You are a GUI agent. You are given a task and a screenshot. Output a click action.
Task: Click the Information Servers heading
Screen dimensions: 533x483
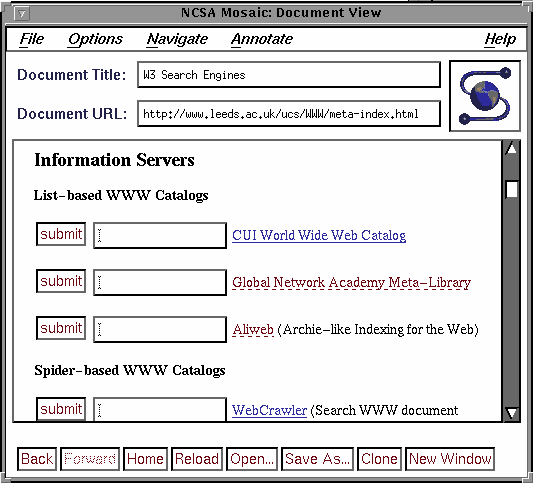click(114, 160)
